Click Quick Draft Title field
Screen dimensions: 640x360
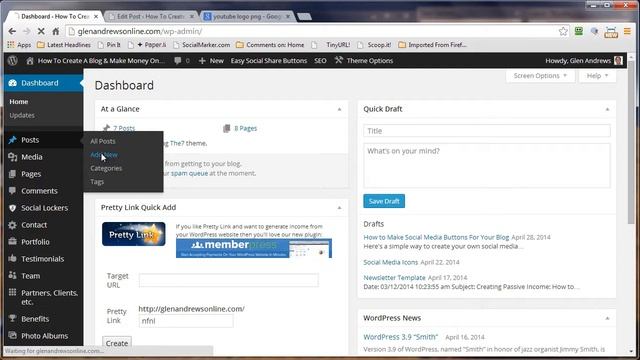click(x=487, y=131)
